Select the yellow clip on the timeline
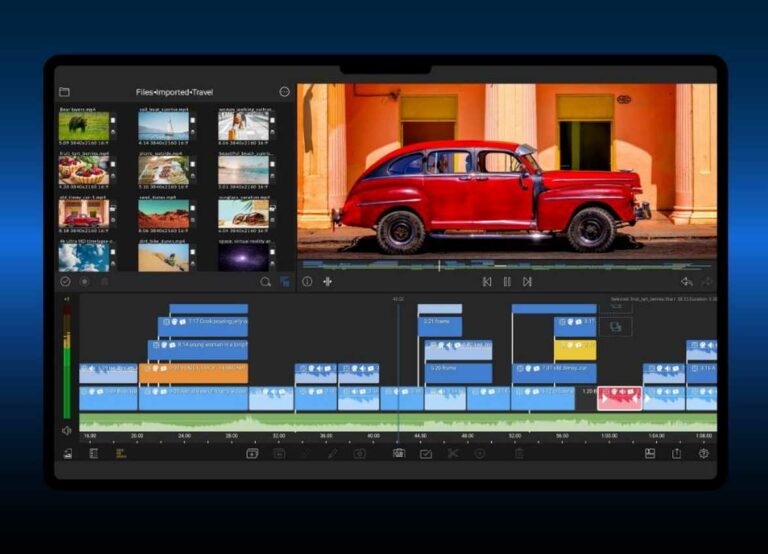 point(575,350)
